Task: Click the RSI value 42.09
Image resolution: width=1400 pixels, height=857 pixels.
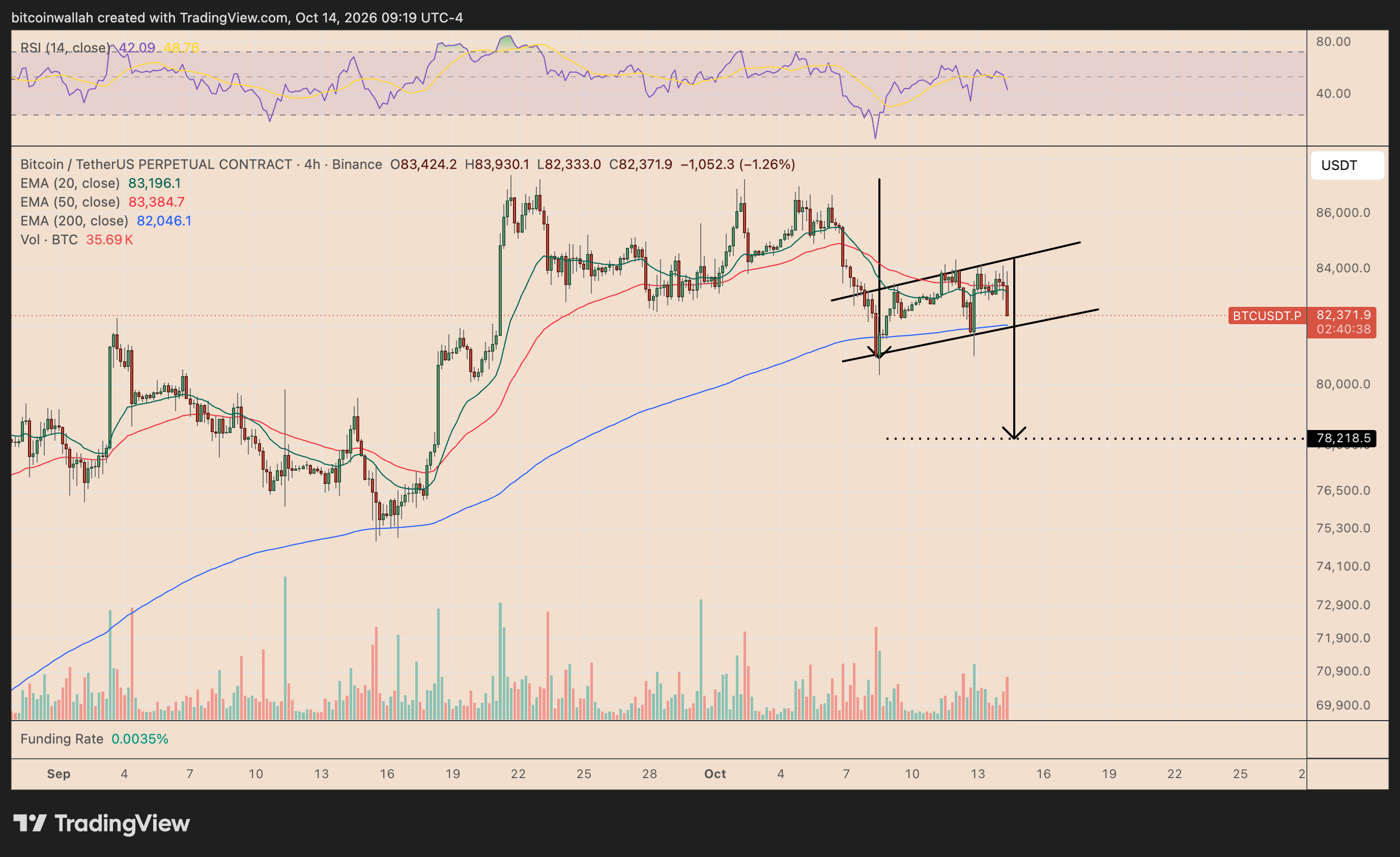Action: (137, 48)
